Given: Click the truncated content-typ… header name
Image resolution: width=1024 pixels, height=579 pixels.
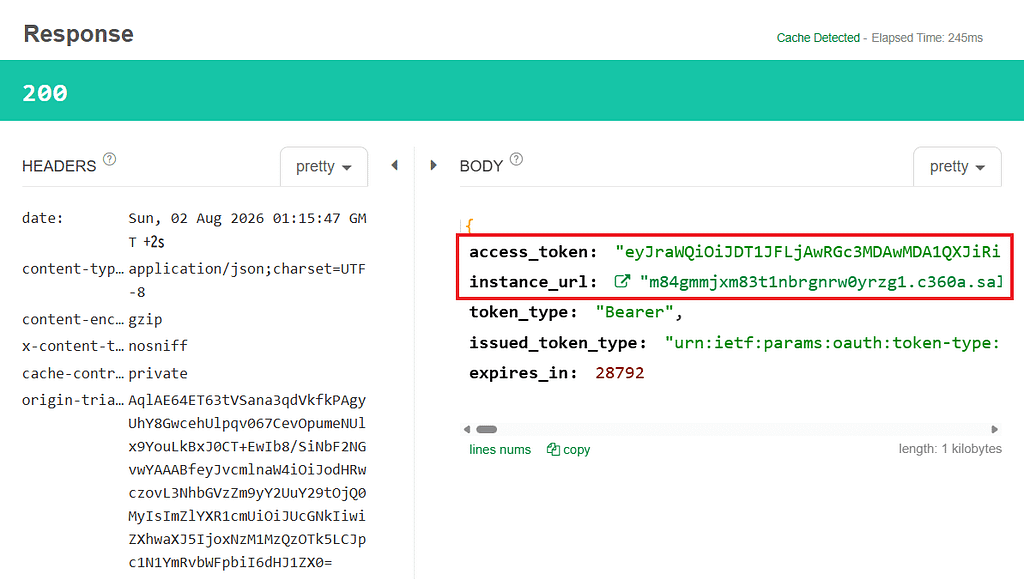Looking at the screenshot, I should tap(72, 268).
